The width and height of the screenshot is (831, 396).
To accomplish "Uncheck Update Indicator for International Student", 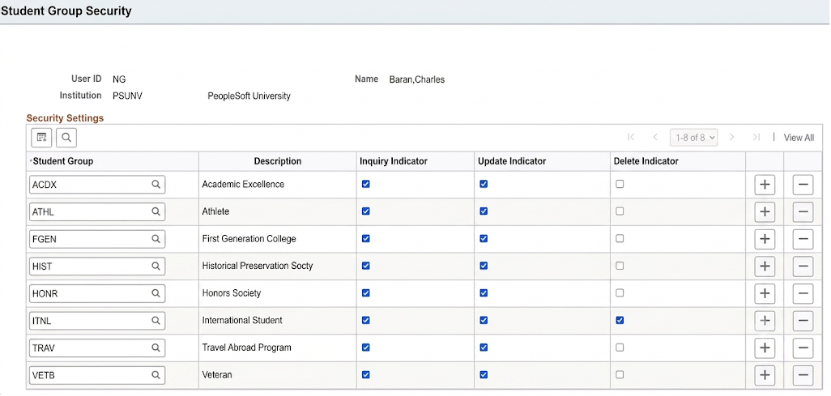I will coord(483,320).
